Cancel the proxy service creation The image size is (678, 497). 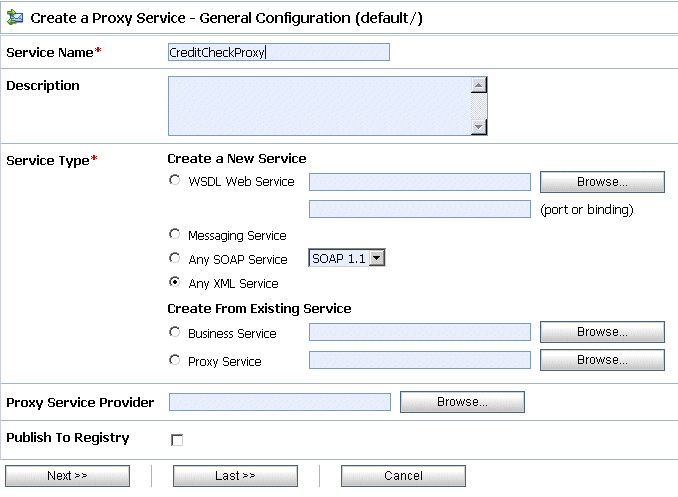403,476
